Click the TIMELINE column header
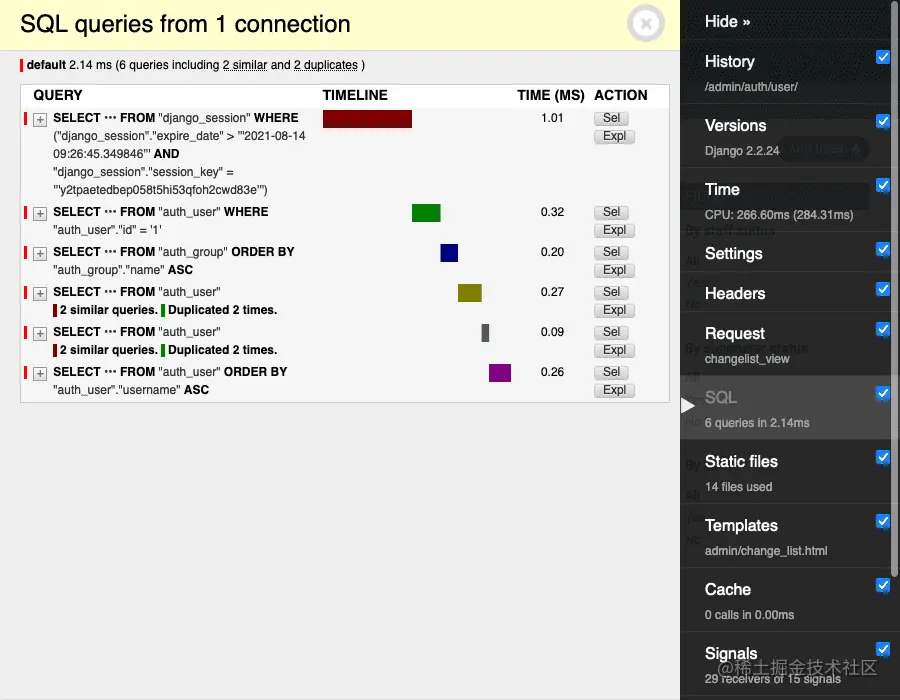Image resolution: width=900 pixels, height=700 pixels. point(355,95)
